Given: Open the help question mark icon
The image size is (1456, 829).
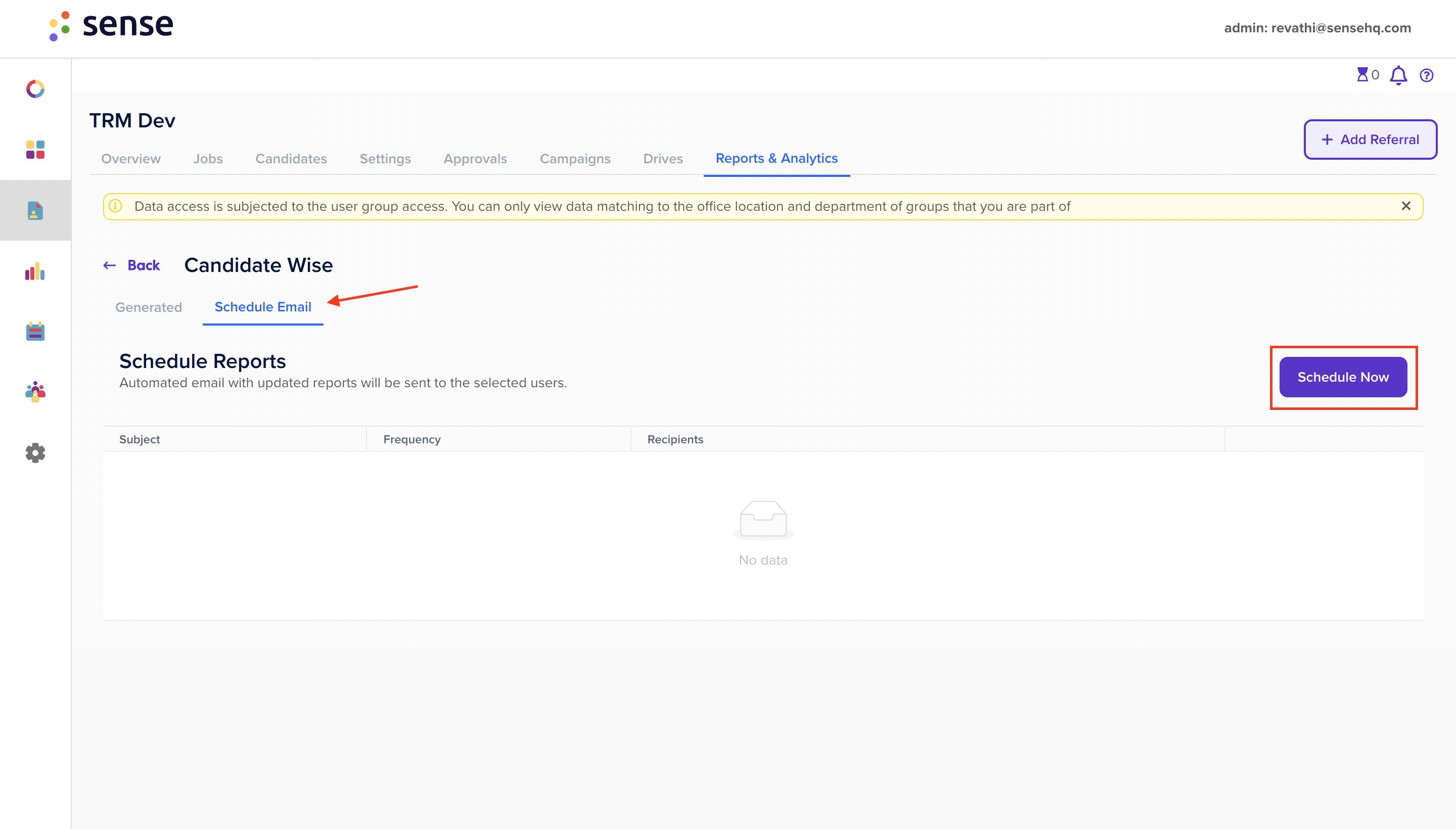Looking at the screenshot, I should pyautogui.click(x=1426, y=75).
